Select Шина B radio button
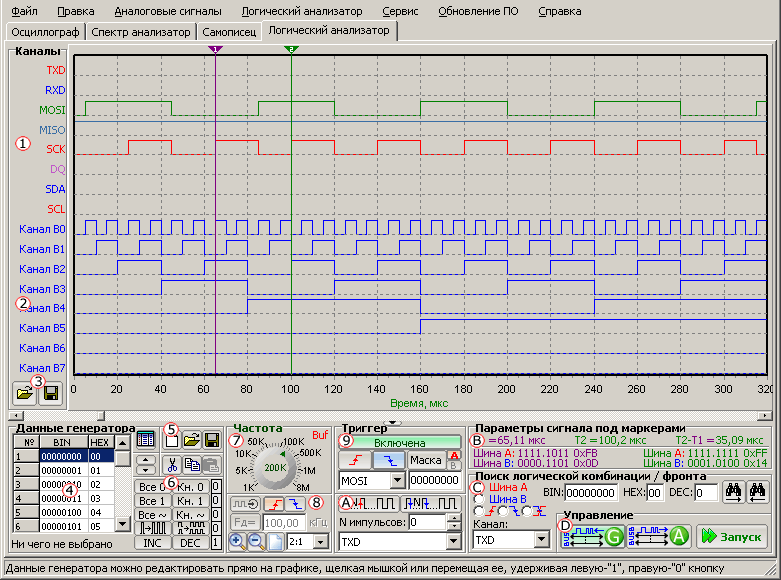This screenshot has width=781, height=580. click(x=478, y=499)
